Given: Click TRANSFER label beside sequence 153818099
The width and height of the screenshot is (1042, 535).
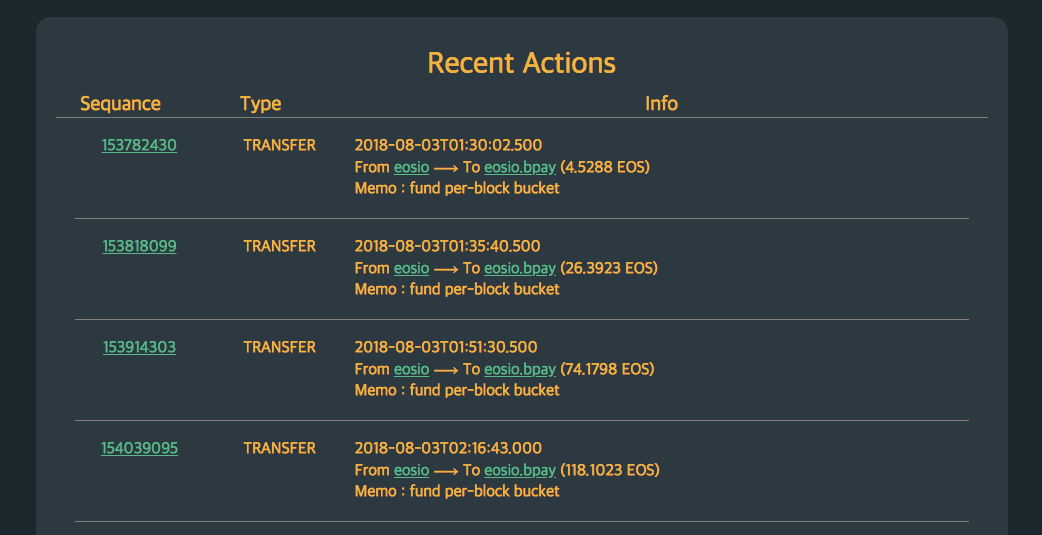Looking at the screenshot, I should [279, 246].
